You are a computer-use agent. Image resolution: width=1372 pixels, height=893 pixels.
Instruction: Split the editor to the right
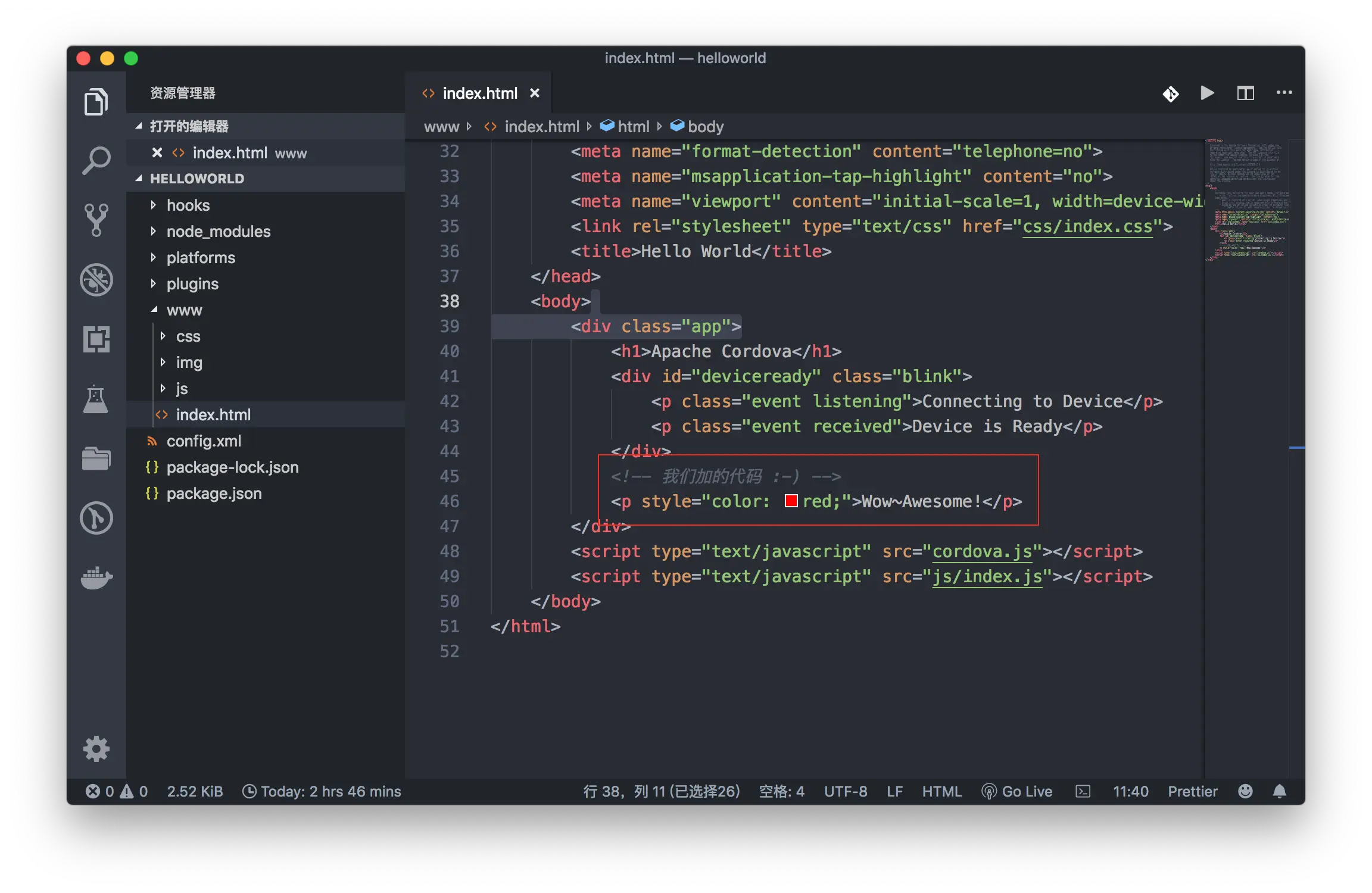(x=1245, y=93)
